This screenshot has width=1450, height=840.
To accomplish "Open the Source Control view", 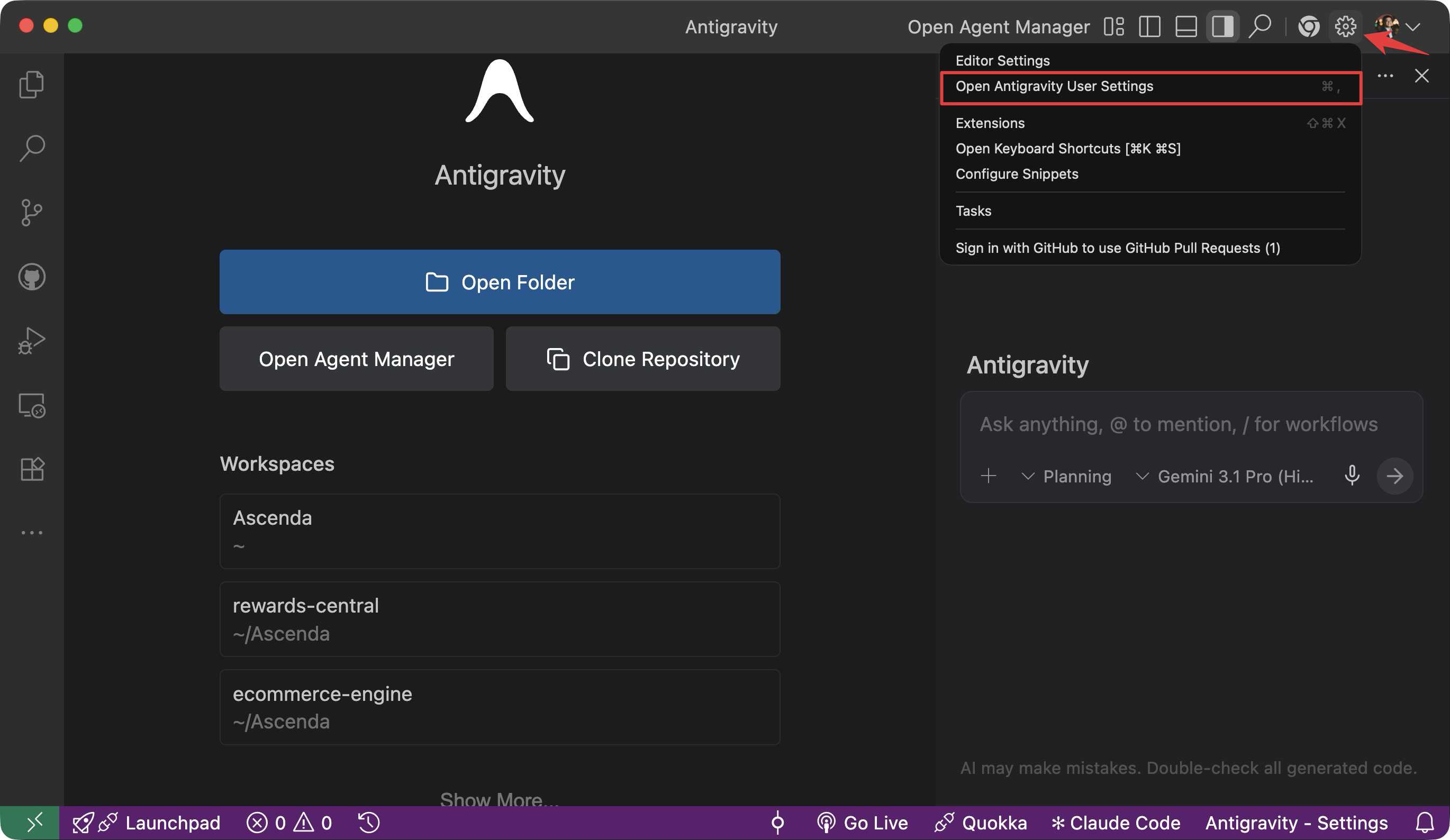I will click(x=32, y=212).
